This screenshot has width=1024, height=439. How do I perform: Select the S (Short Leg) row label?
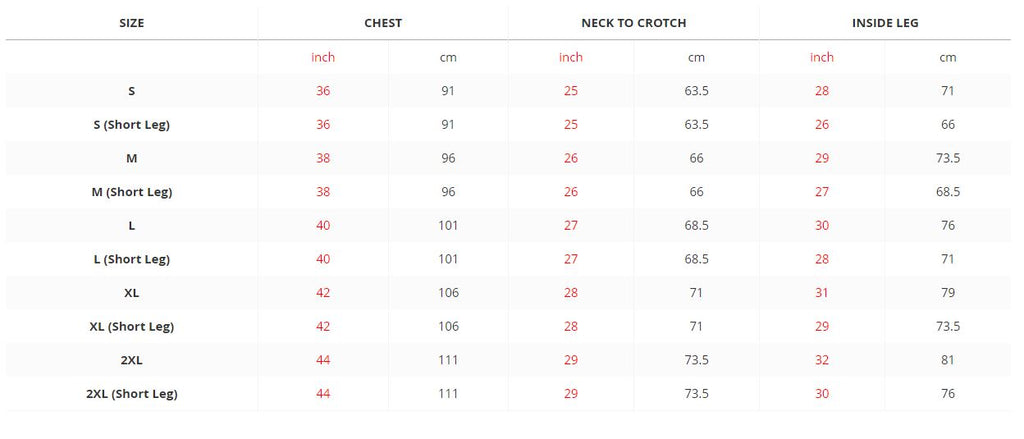[x=131, y=125]
